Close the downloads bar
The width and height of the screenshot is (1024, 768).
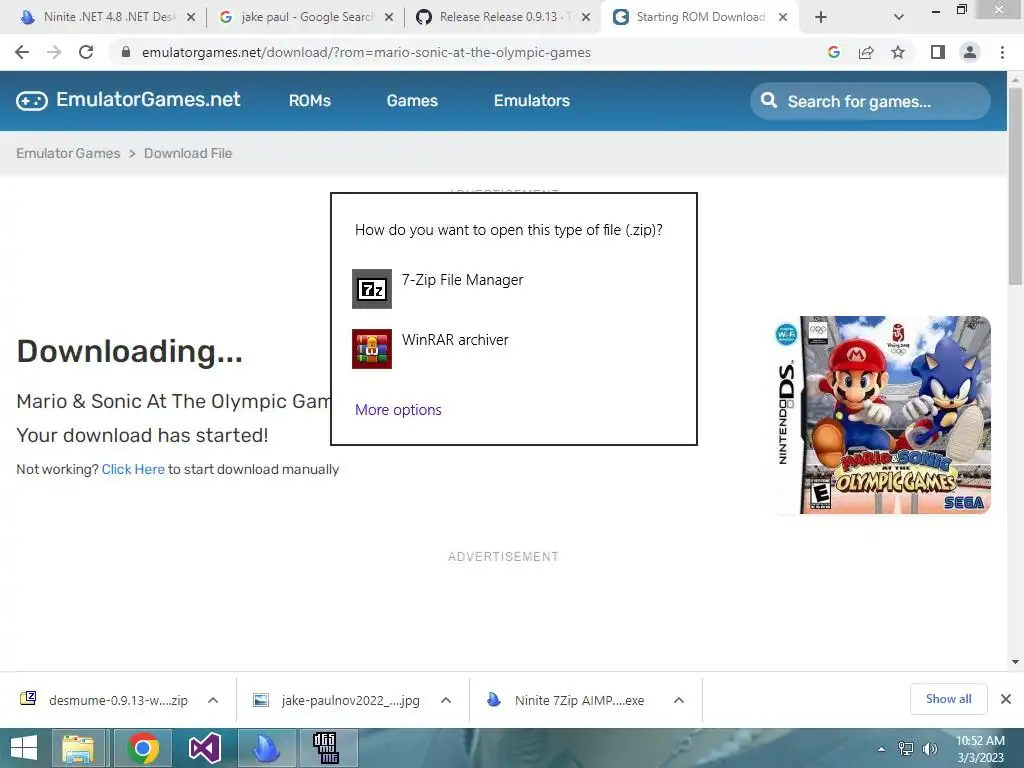click(1006, 699)
